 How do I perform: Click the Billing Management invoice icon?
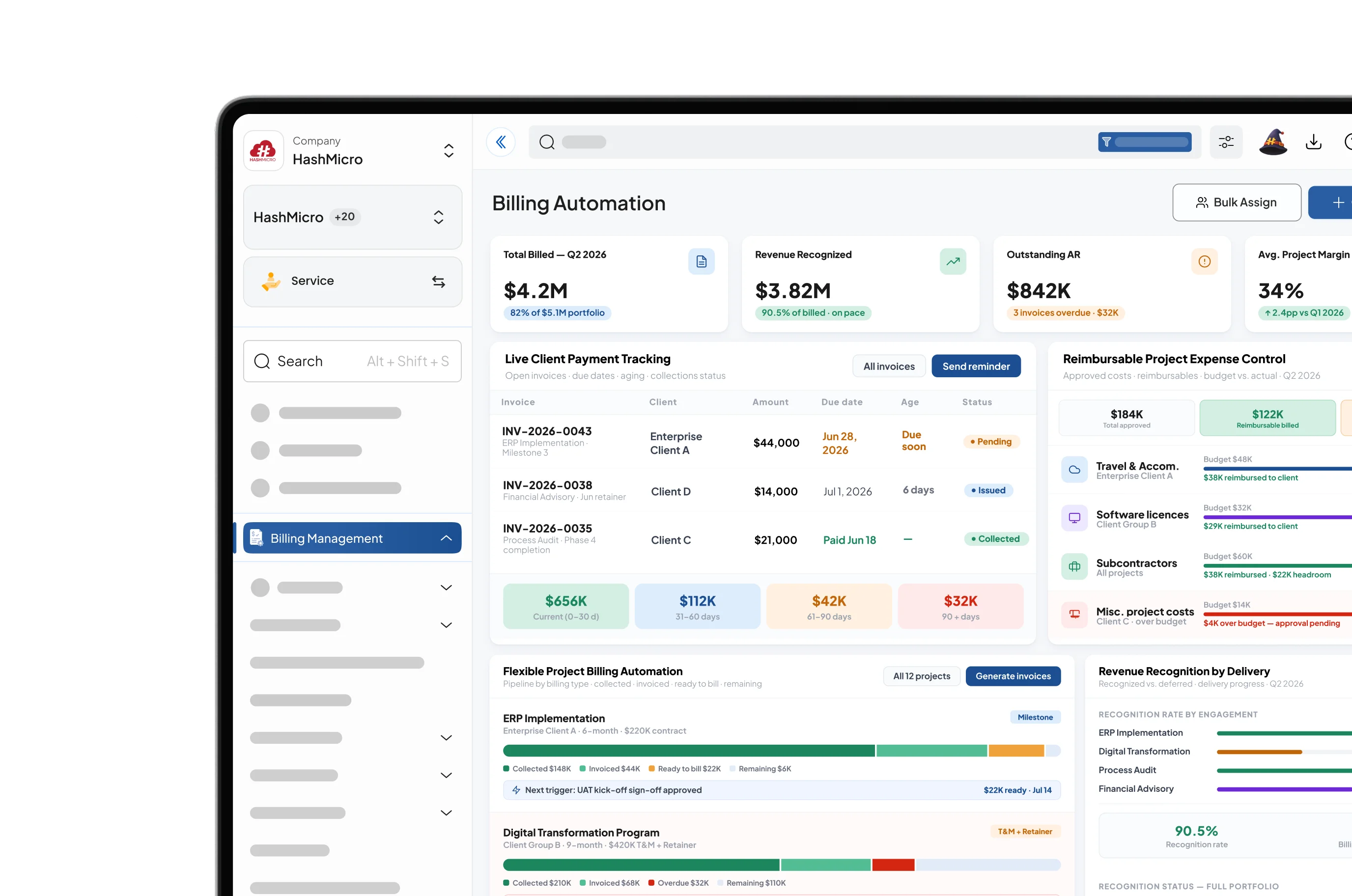[x=256, y=538]
